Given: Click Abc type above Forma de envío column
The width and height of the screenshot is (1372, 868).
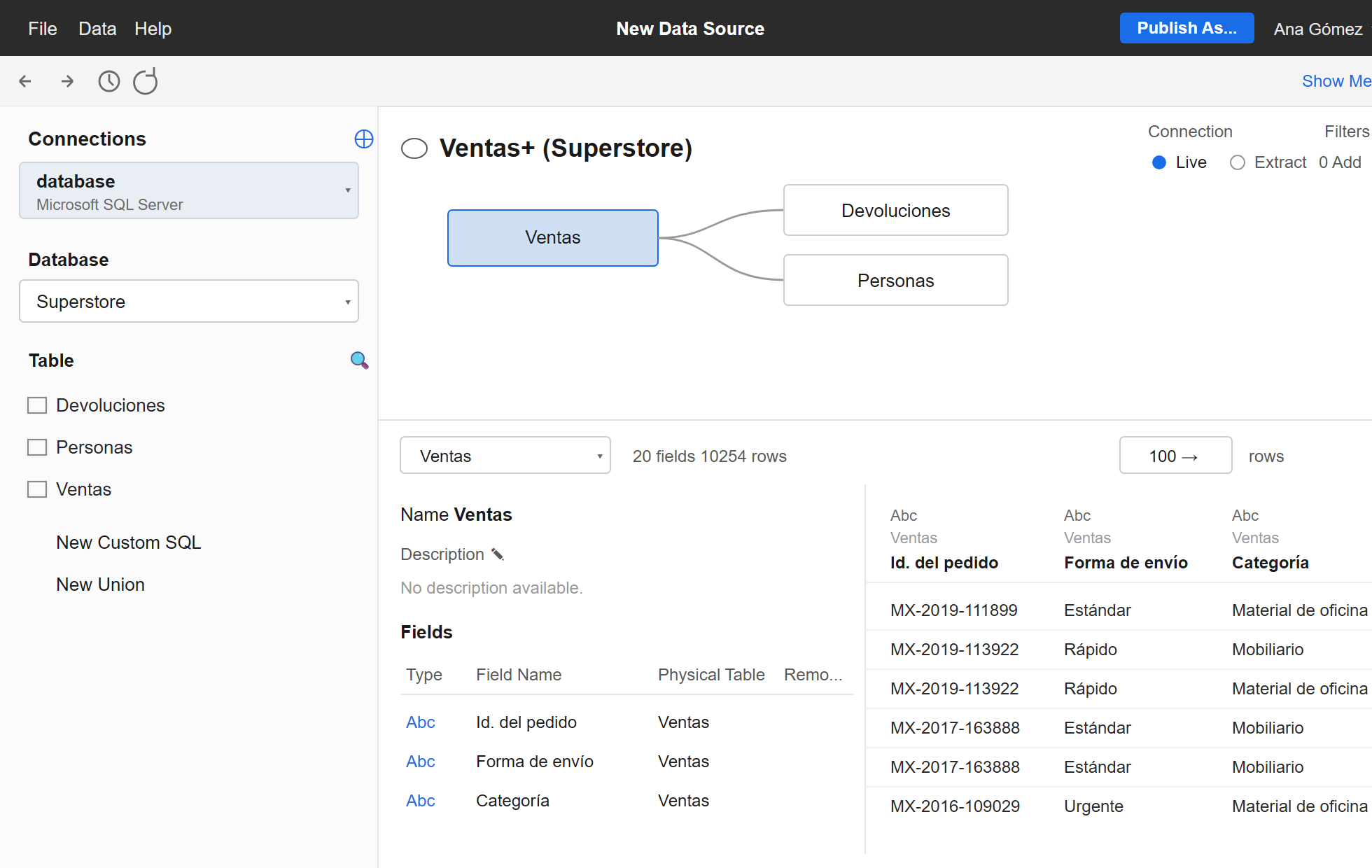Looking at the screenshot, I should pos(1077,515).
